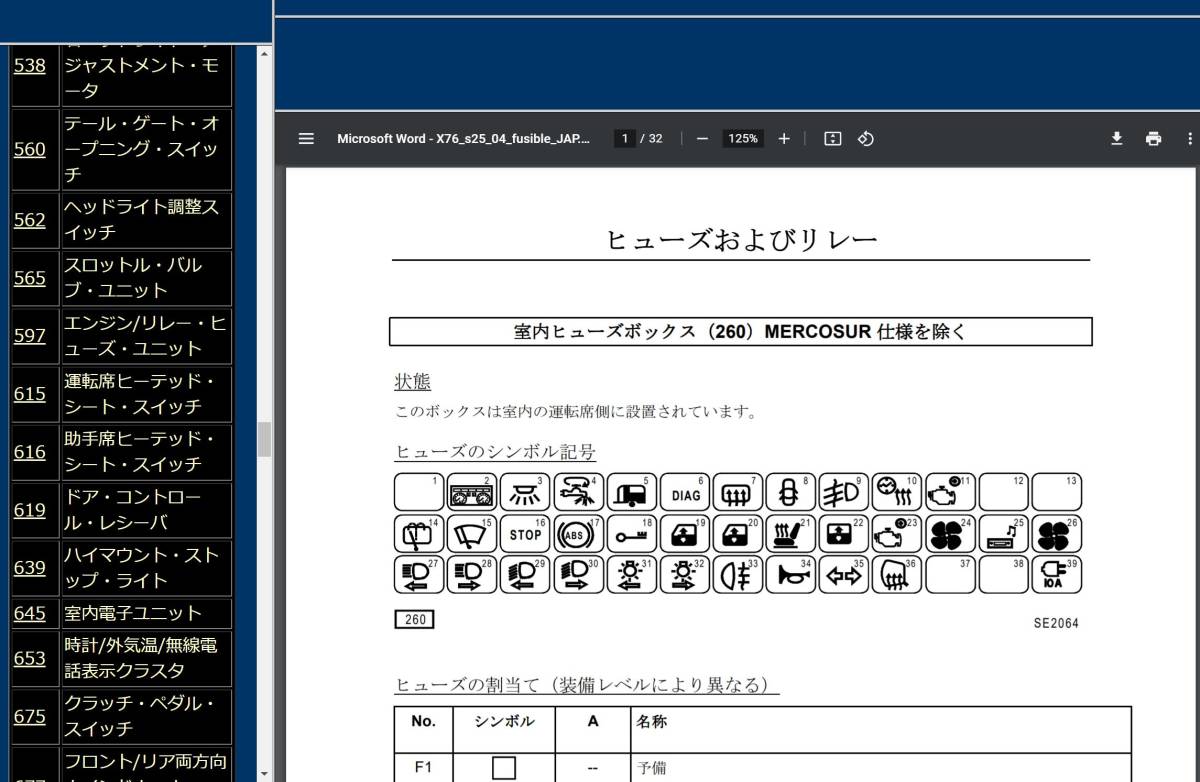Open link 675 for clutch pedal switch
Image resolution: width=1200 pixels, height=782 pixels.
pyautogui.click(x=30, y=716)
